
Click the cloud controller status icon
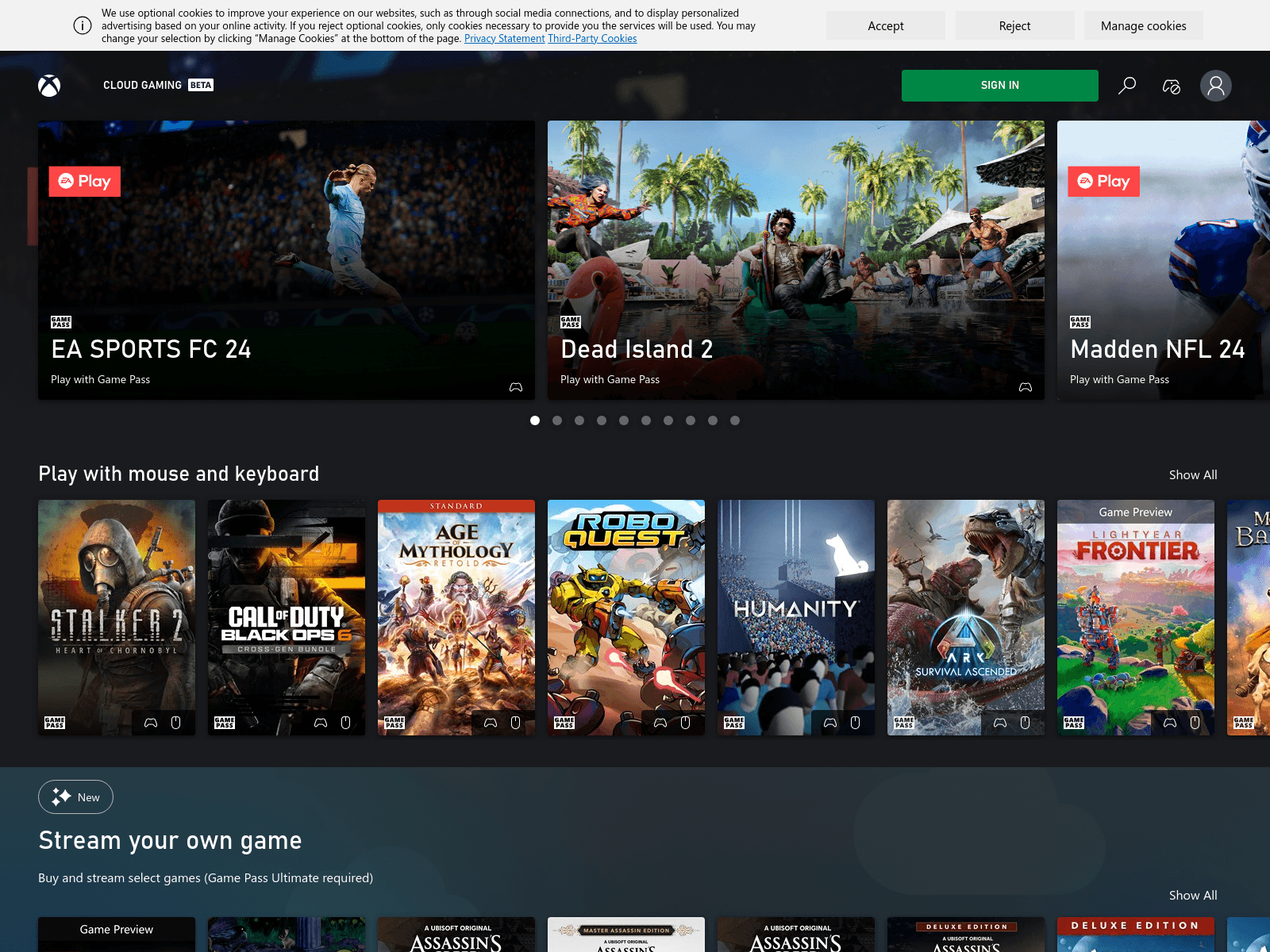click(x=1172, y=86)
